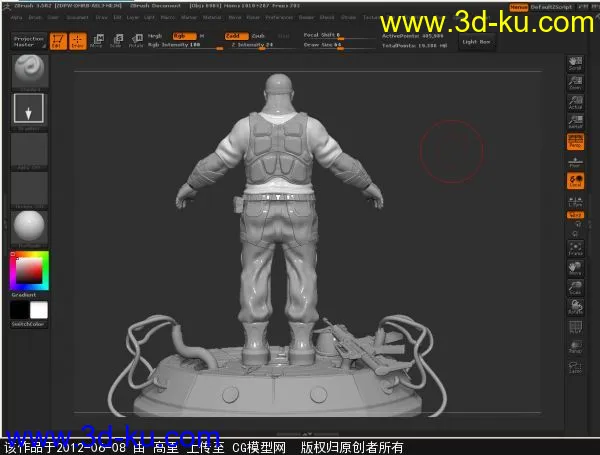
Task: Activate the Draw mode button
Action: [77, 41]
